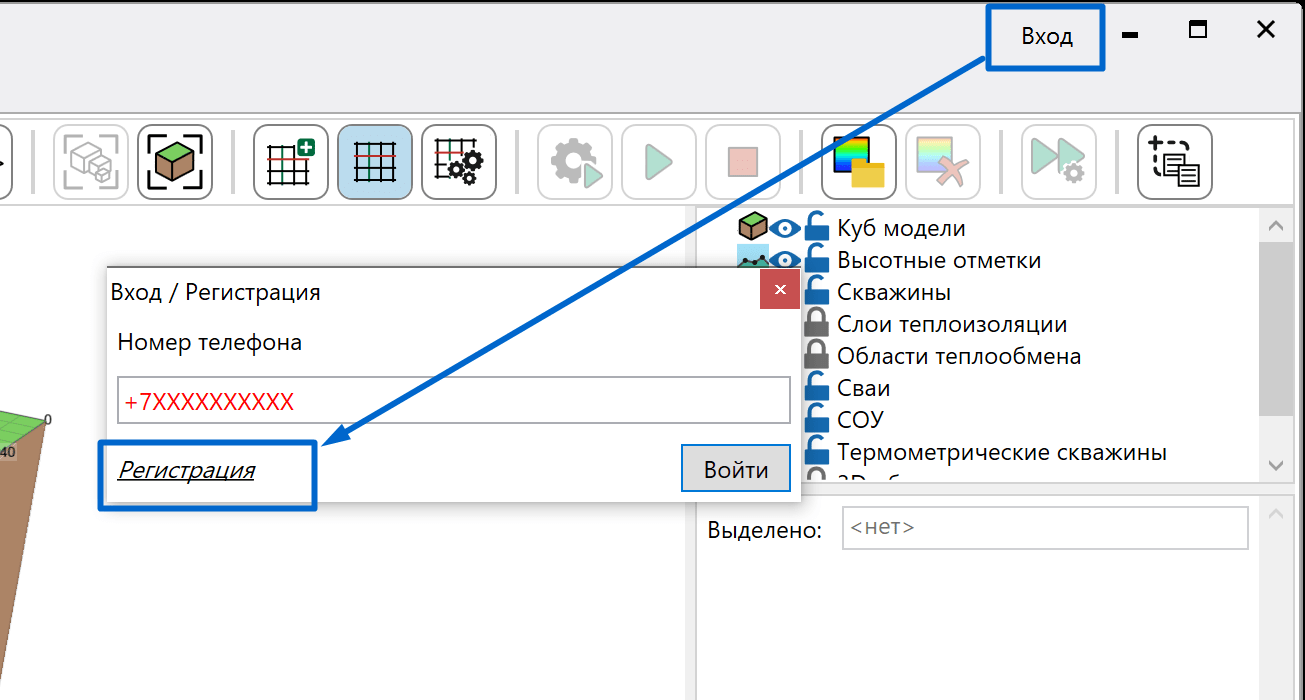Select Слои теплоизоляции tree item
1305x700 pixels.
[x=952, y=324]
